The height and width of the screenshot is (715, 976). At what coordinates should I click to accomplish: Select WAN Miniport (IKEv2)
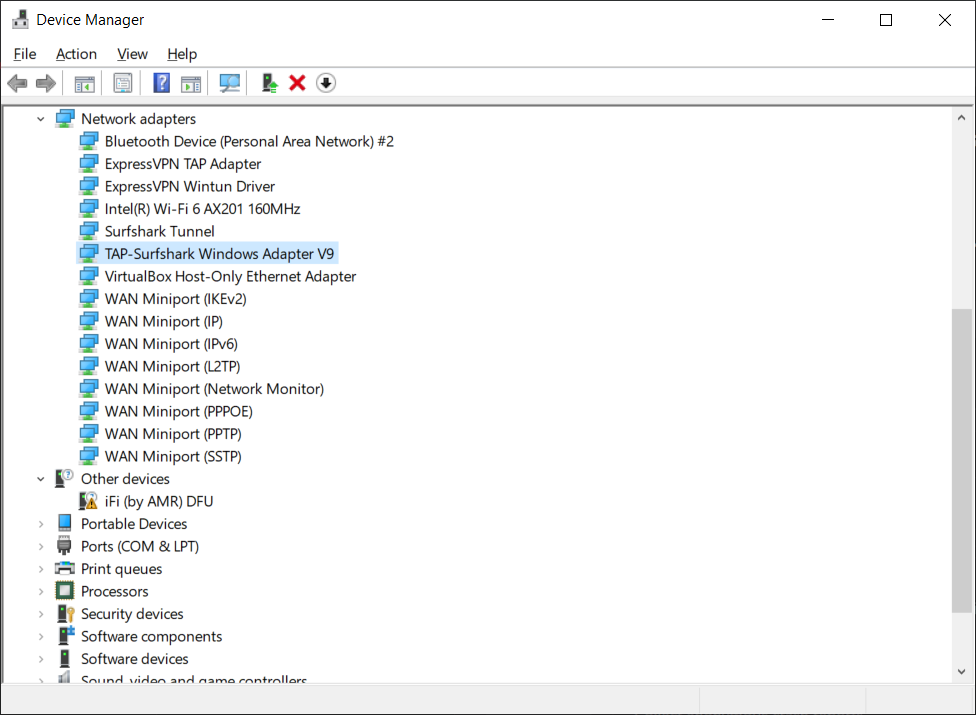[176, 299]
